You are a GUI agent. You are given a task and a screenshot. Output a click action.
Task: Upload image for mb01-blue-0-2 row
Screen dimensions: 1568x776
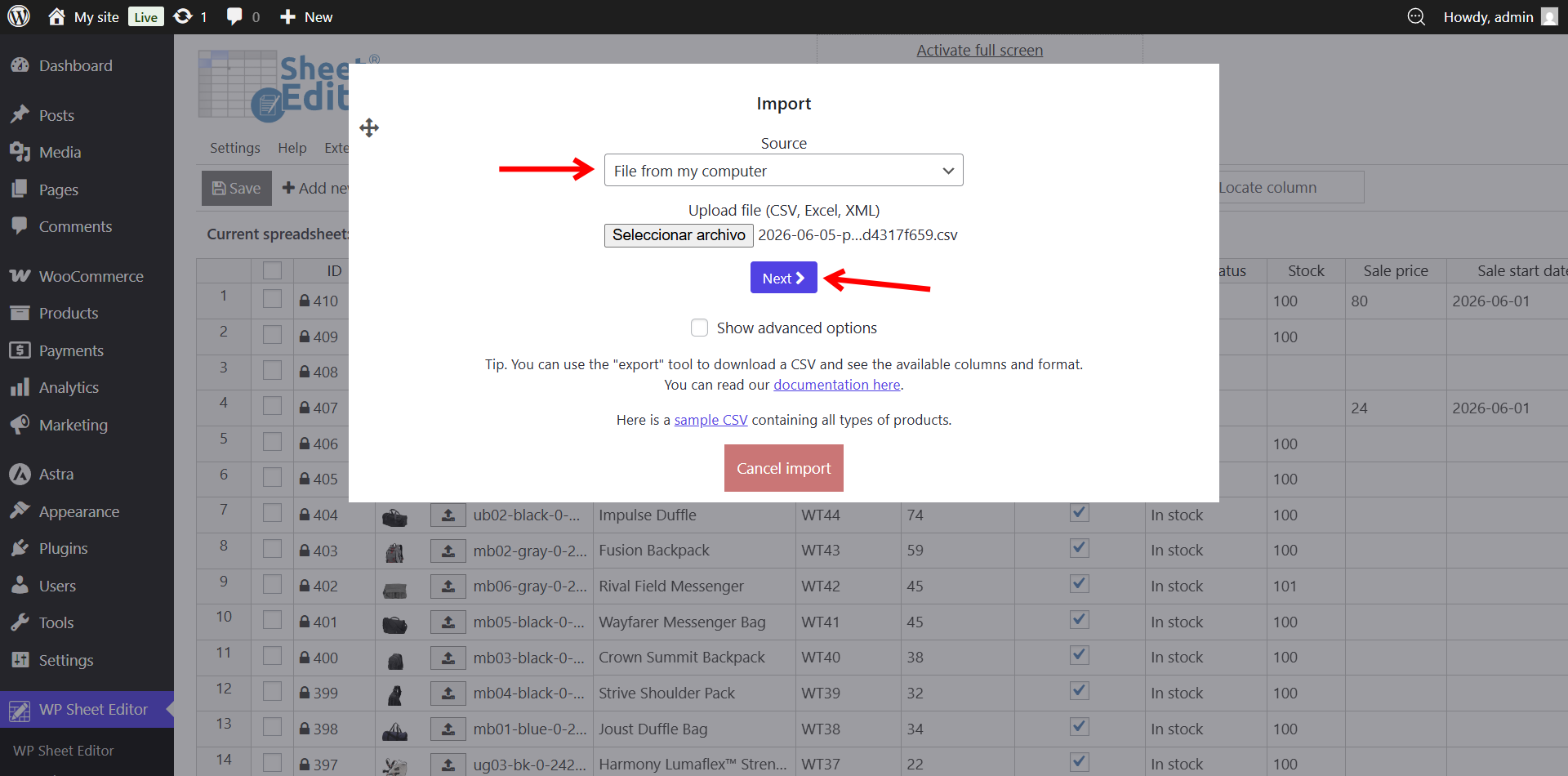448,729
